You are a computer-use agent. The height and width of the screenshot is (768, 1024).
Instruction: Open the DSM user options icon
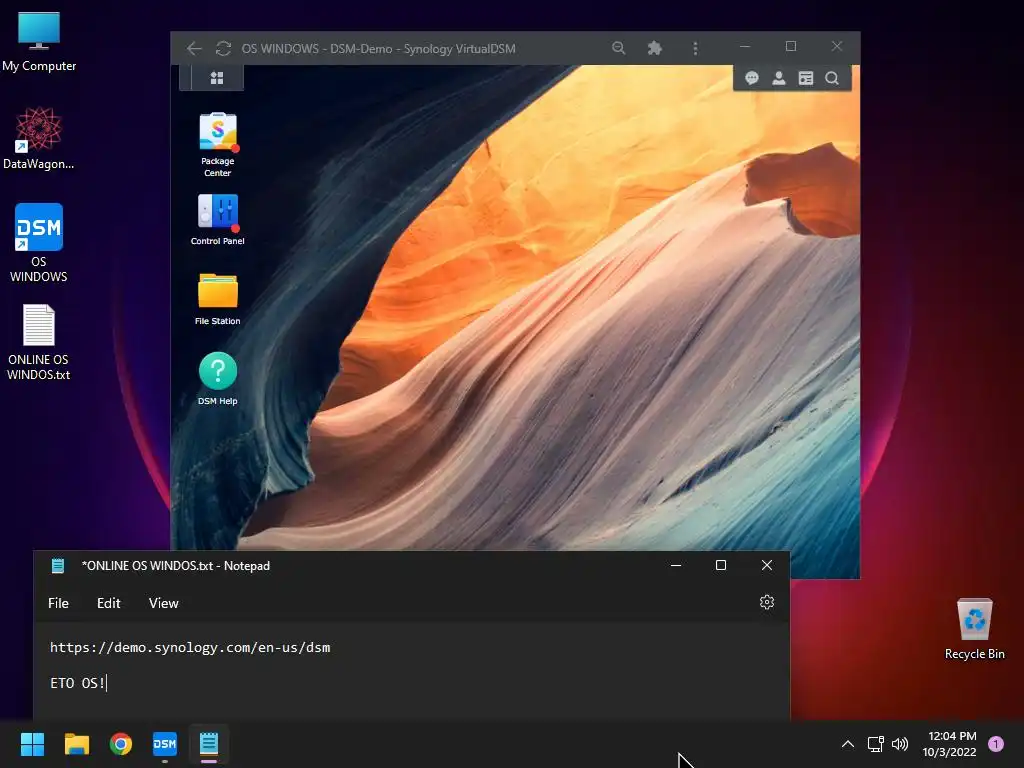pos(778,78)
